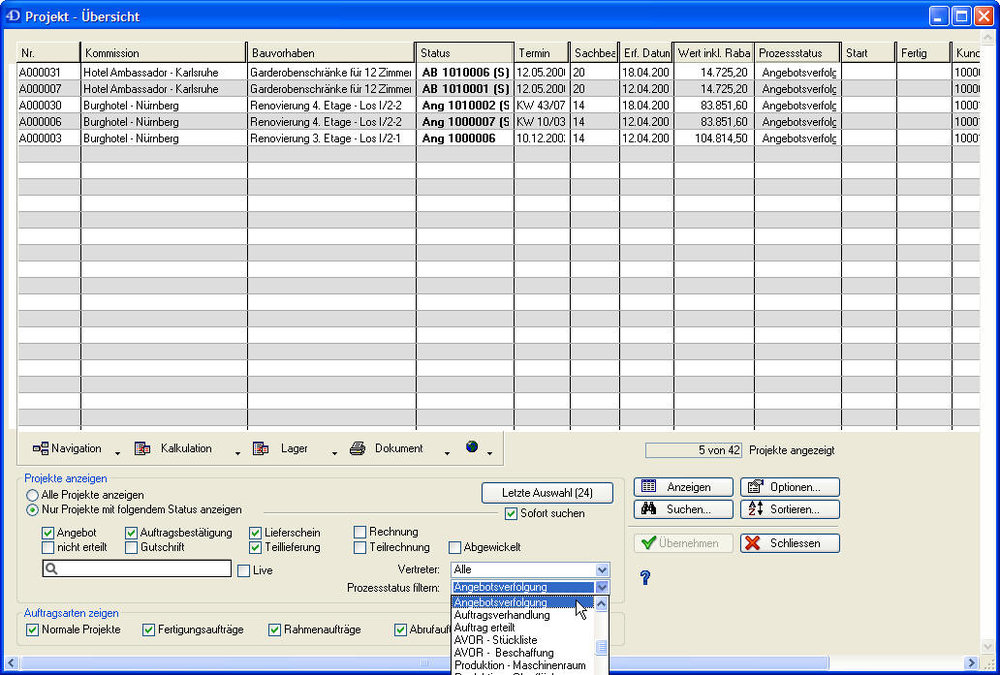Enable the Abgewickelt checkbox

point(455,547)
